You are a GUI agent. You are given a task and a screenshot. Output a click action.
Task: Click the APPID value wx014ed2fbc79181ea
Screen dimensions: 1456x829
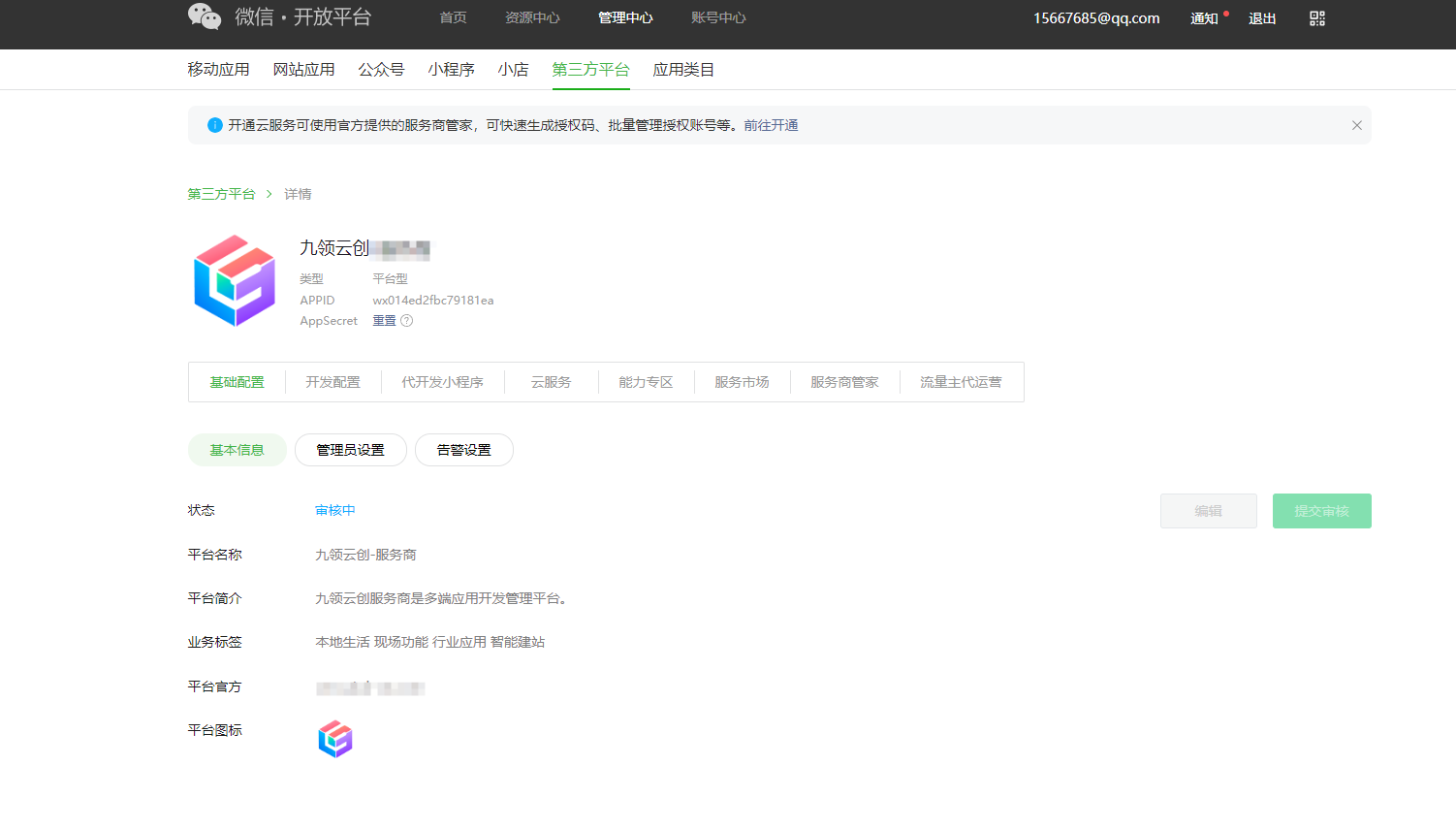[x=433, y=301]
